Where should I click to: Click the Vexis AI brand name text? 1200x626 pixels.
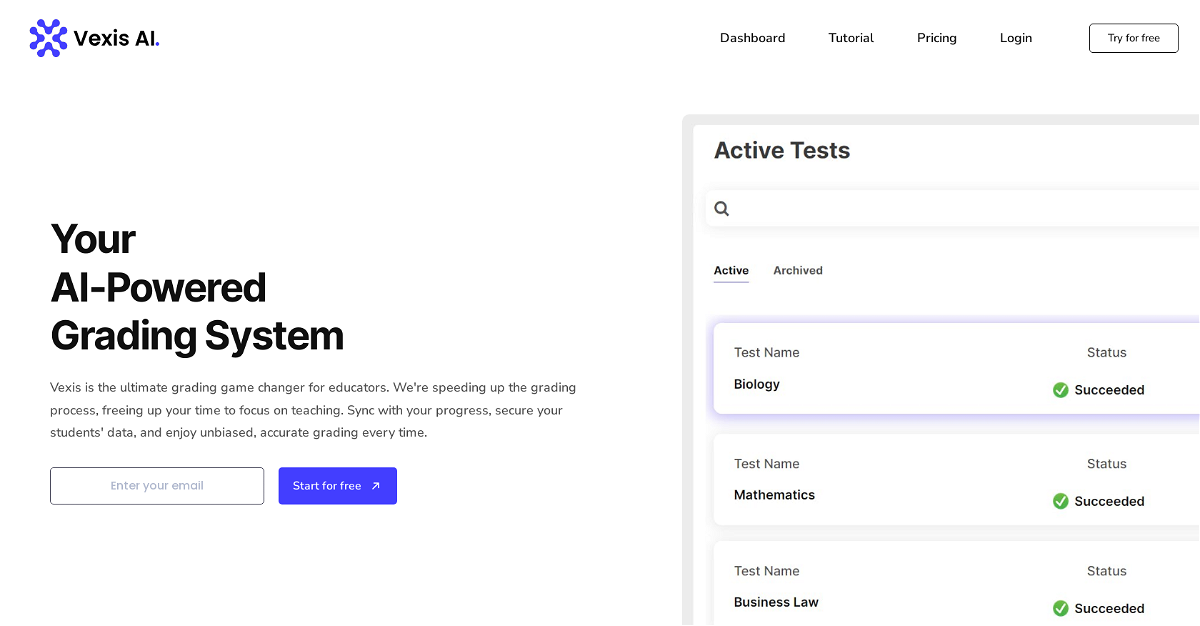point(116,38)
